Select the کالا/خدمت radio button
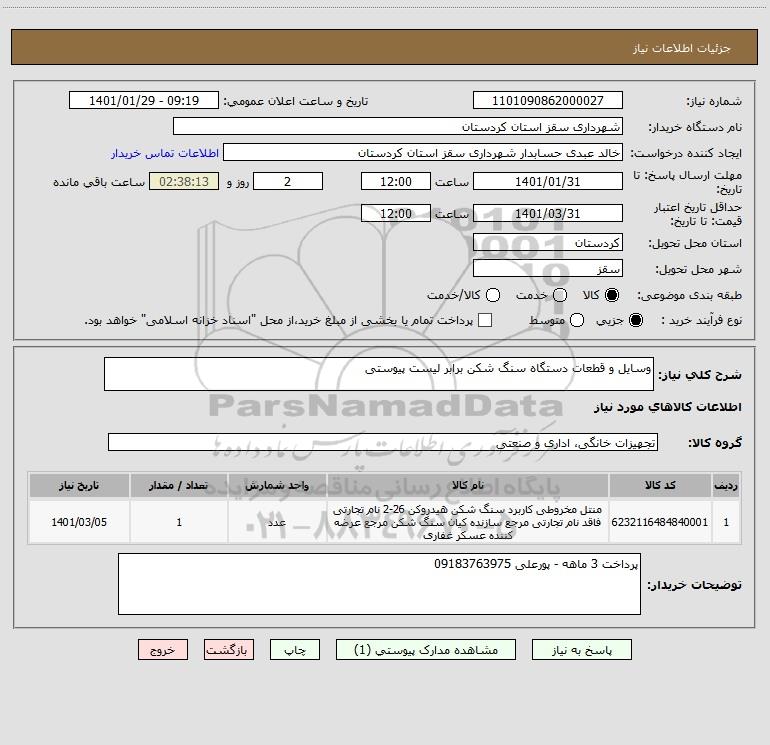Viewport: 770px width, 745px height. pyautogui.click(x=493, y=295)
